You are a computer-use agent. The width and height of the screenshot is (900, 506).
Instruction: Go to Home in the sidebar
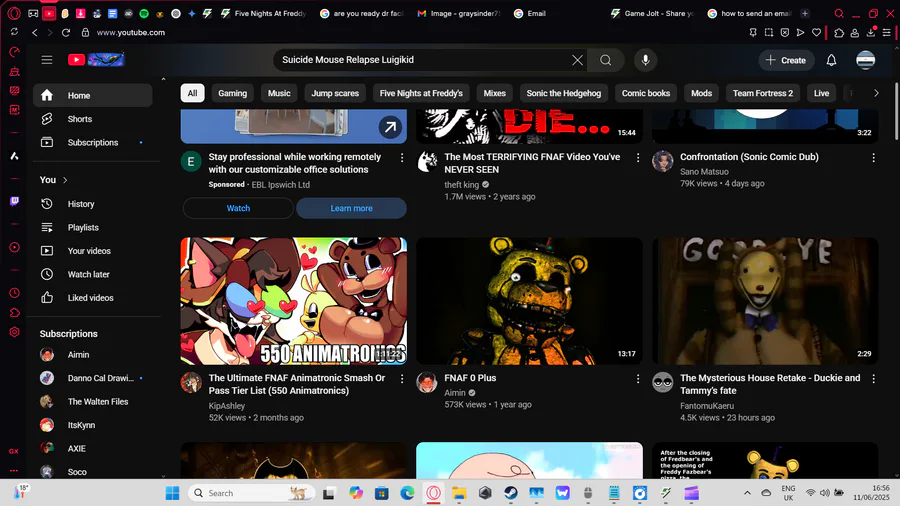click(92, 95)
